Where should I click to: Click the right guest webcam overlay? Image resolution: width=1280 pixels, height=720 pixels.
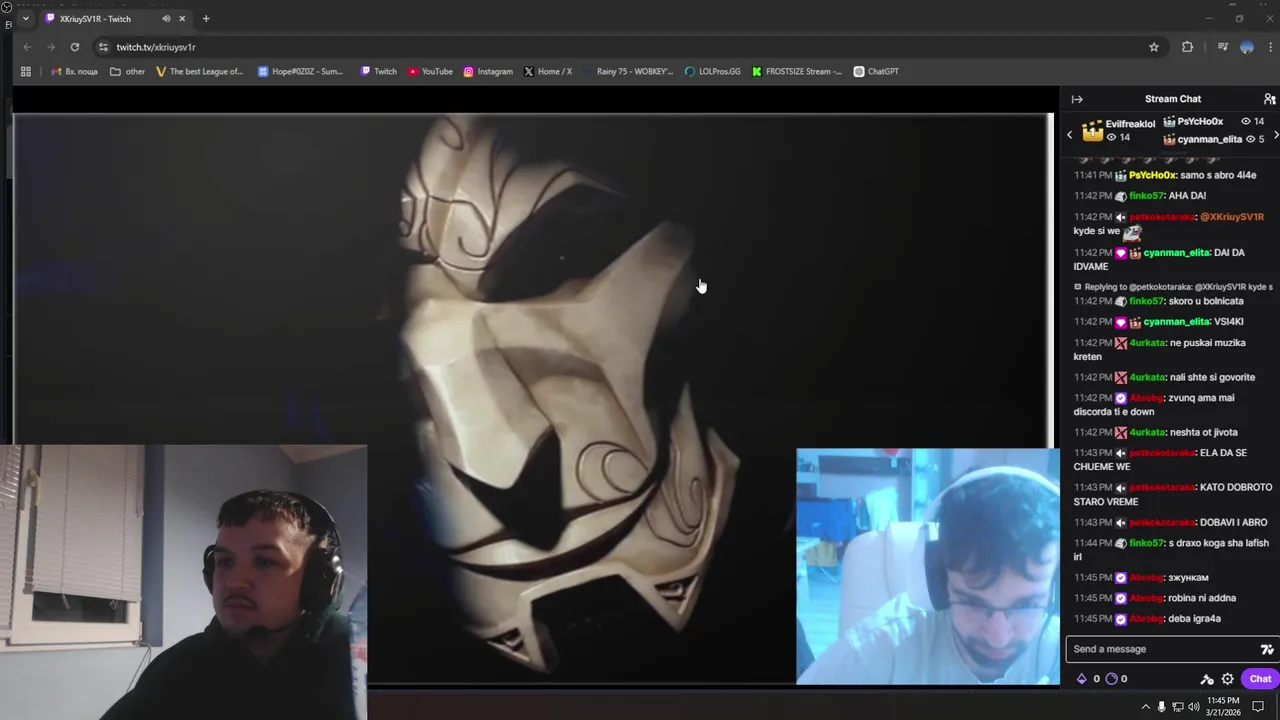(928, 566)
